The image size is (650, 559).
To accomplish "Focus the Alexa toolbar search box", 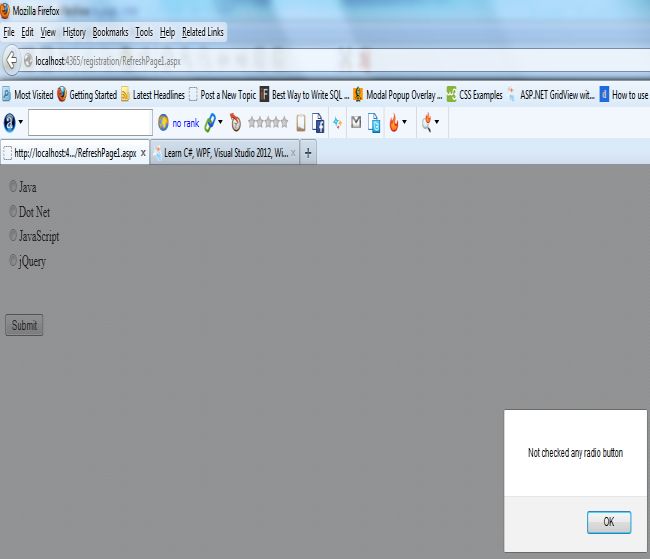I will [90, 122].
